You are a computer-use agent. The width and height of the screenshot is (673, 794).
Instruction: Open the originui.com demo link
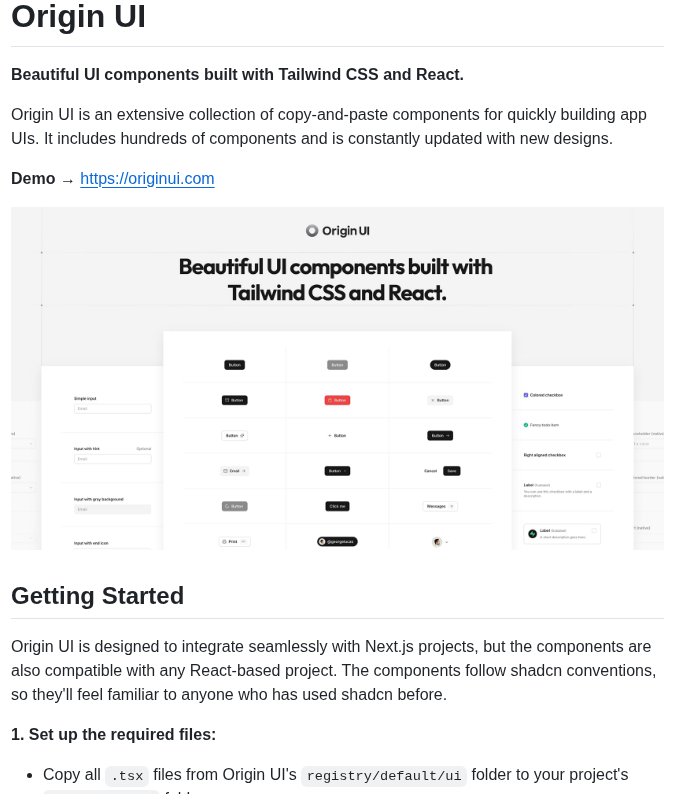point(147,179)
